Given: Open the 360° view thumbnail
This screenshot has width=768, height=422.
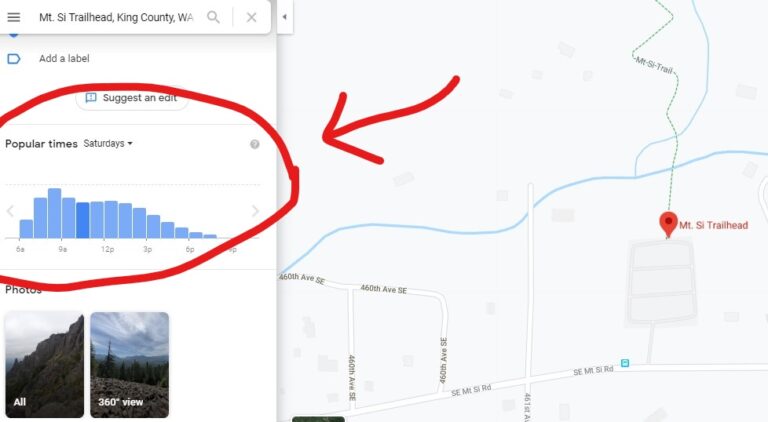Looking at the screenshot, I should (x=130, y=365).
